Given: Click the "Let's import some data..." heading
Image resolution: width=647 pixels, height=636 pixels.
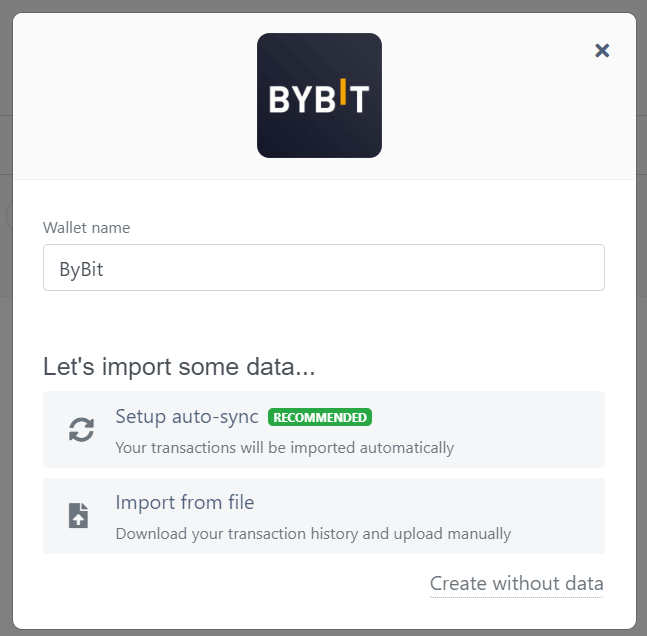Looking at the screenshot, I should point(179,366).
